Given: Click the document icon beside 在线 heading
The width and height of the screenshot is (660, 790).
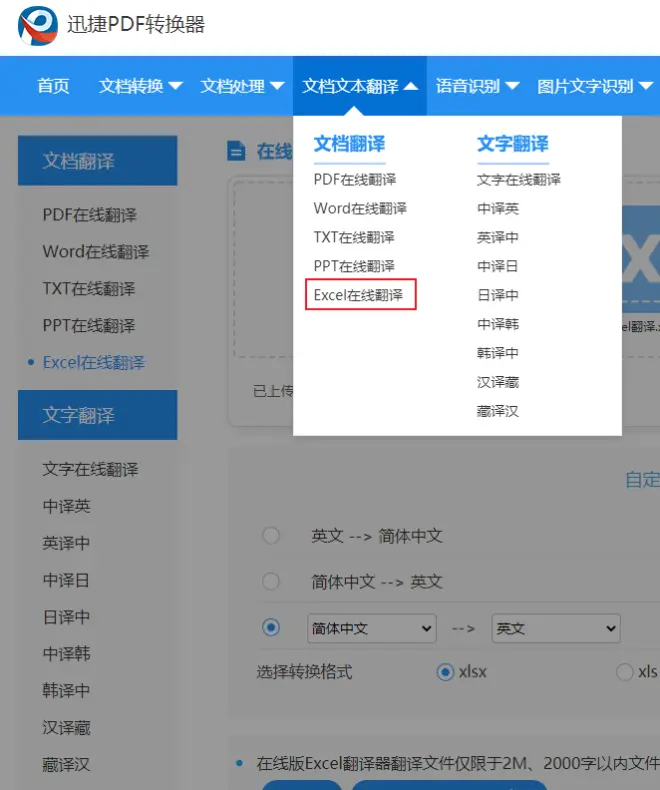Looking at the screenshot, I should coord(236,151).
